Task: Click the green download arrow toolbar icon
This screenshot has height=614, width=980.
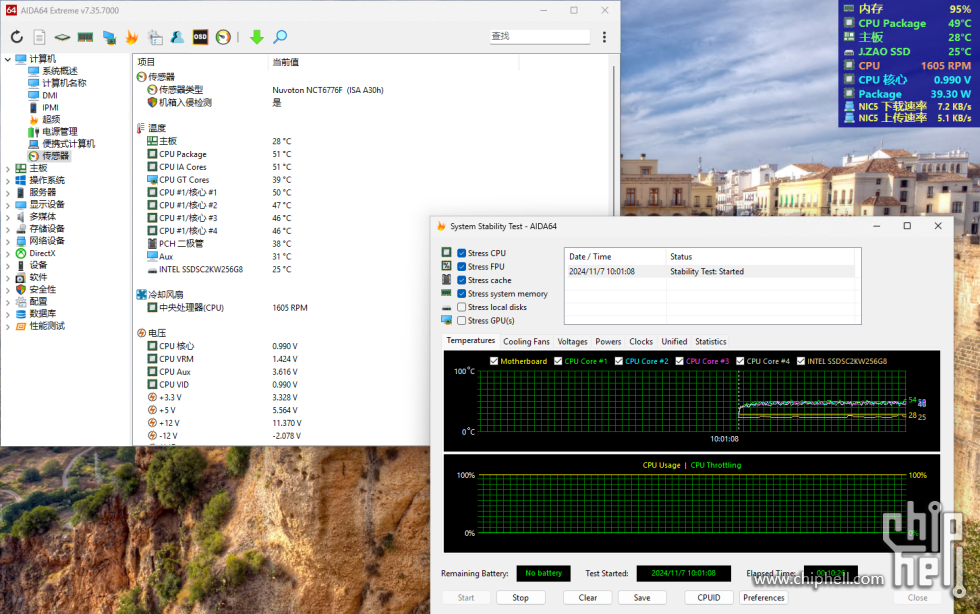Action: click(256, 37)
